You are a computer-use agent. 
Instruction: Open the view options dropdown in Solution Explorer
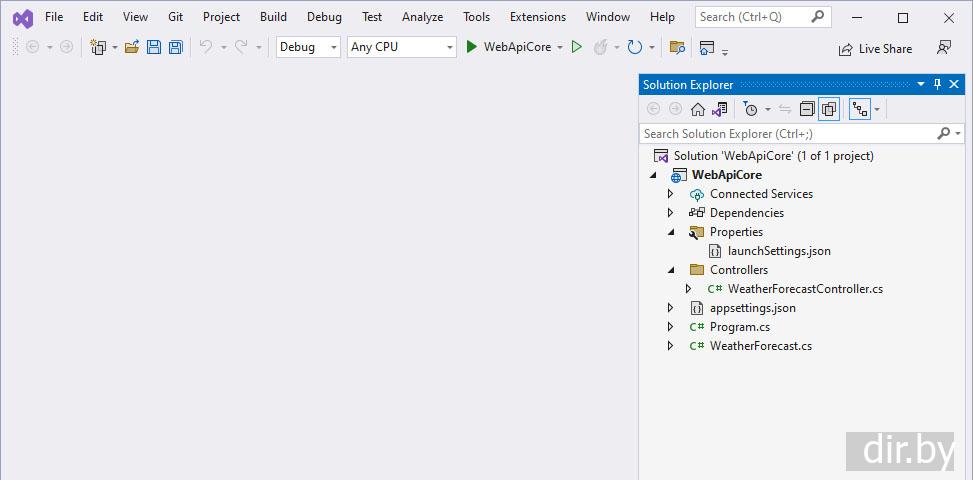877,110
